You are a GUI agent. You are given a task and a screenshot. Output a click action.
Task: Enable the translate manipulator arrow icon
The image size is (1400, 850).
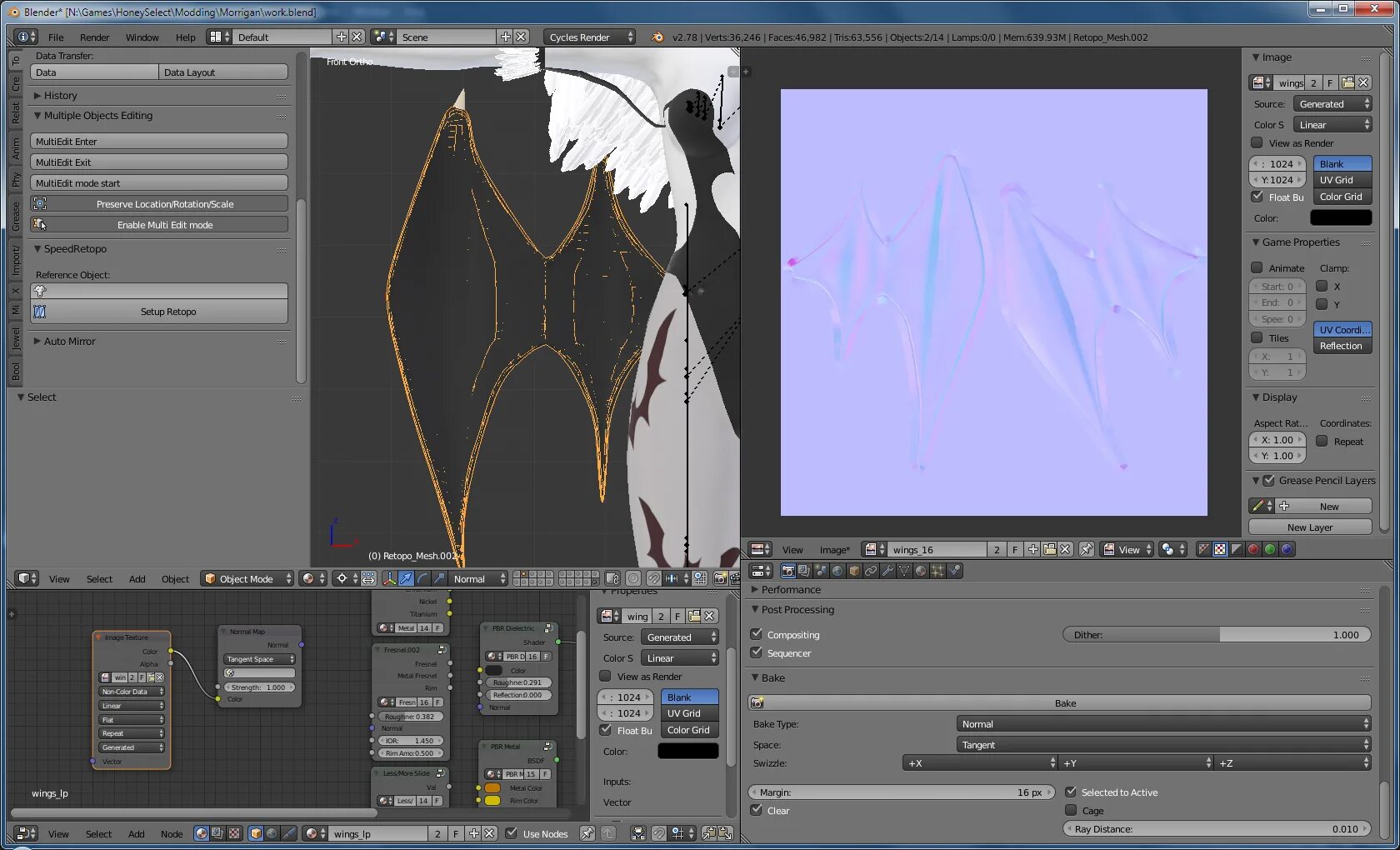(406, 578)
